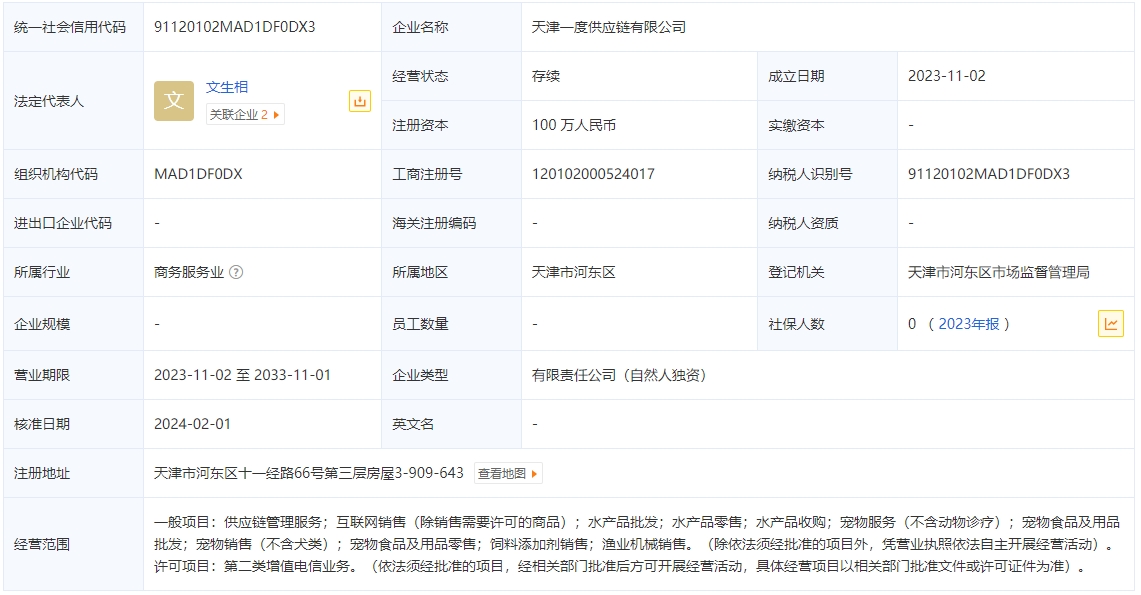Click the 纳税人资质 label
The image size is (1141, 595).
(x=803, y=223)
